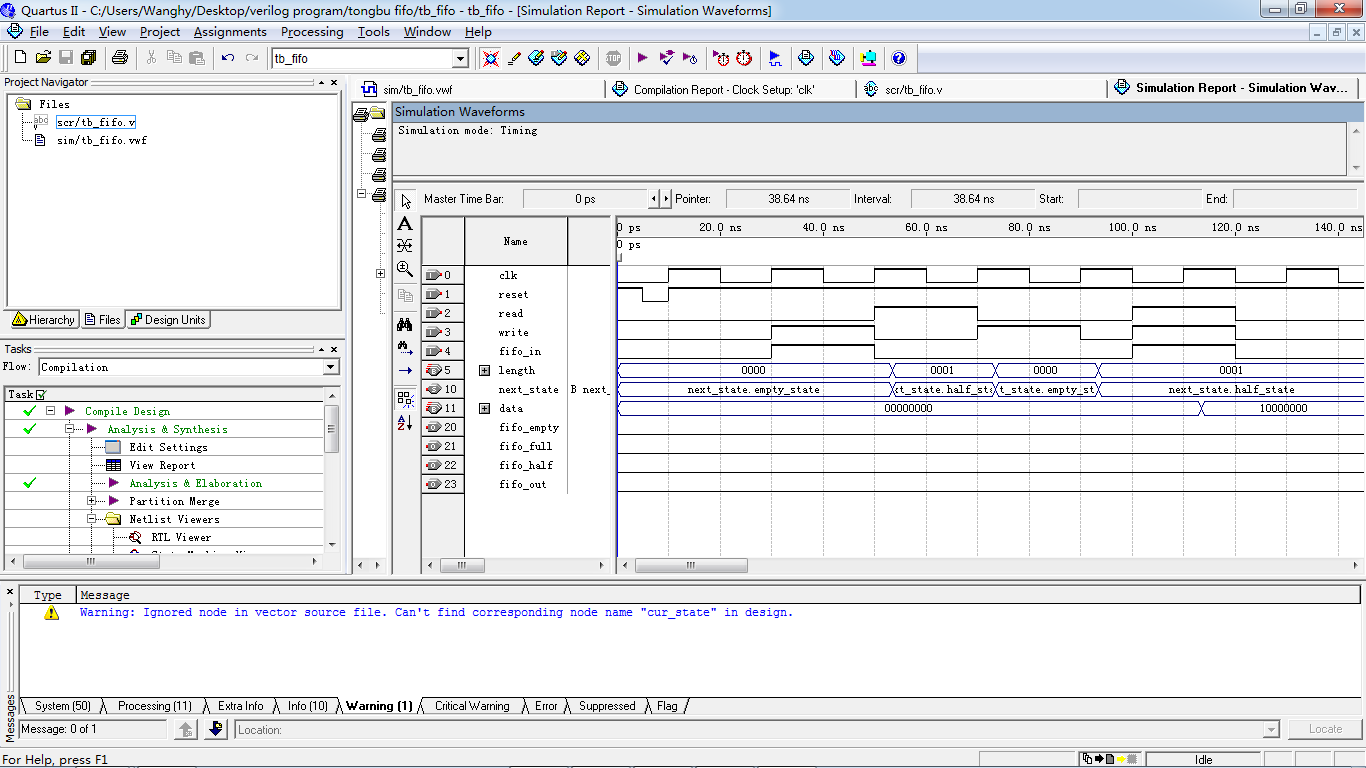This screenshot has width=1366, height=768.
Task: Open the Processing menu
Action: (x=312, y=32)
